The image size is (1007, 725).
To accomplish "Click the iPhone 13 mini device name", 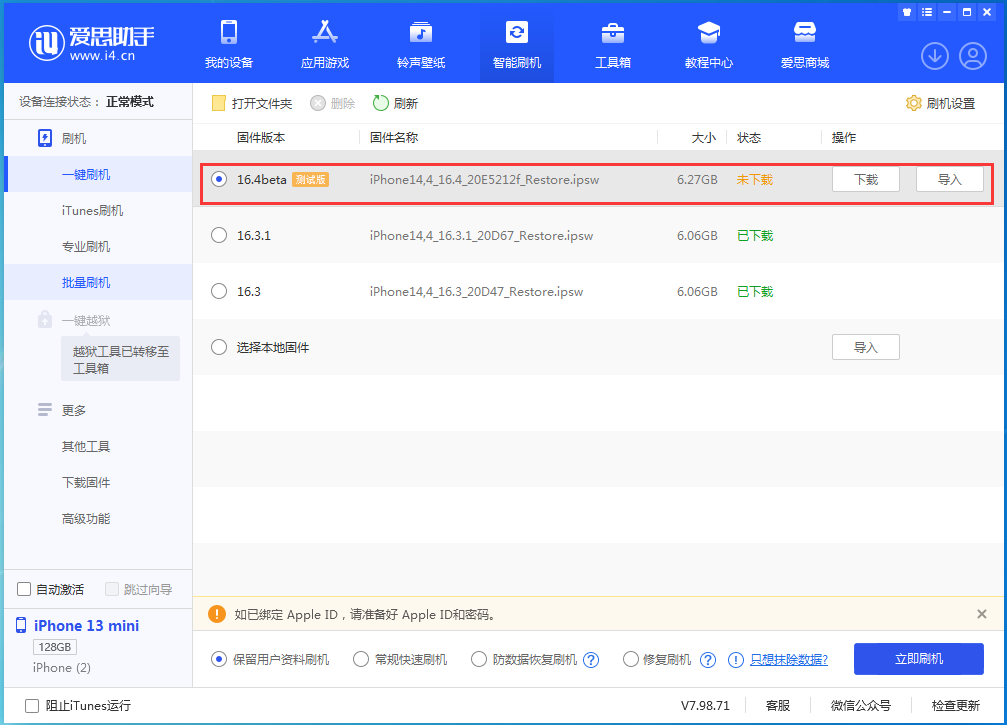I will point(86,625).
